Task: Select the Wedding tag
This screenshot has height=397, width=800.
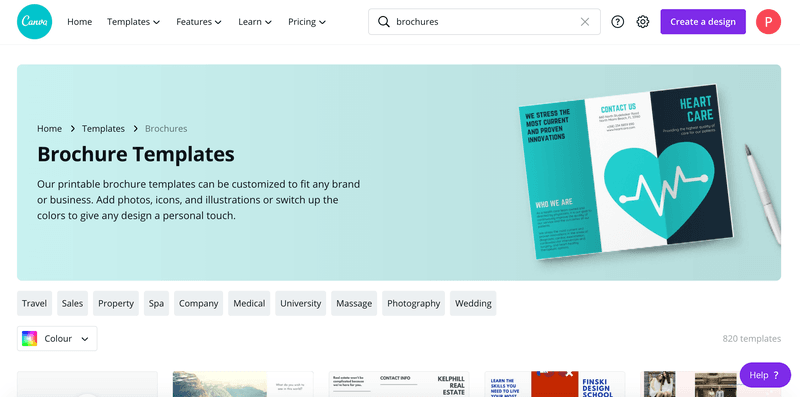Action: point(473,303)
